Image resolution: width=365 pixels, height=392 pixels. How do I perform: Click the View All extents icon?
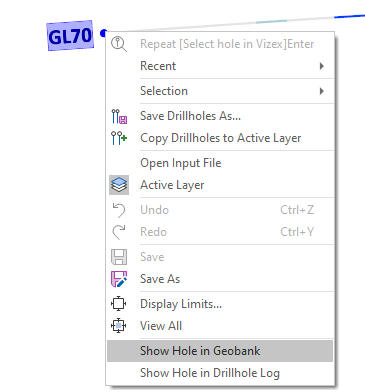point(119,326)
